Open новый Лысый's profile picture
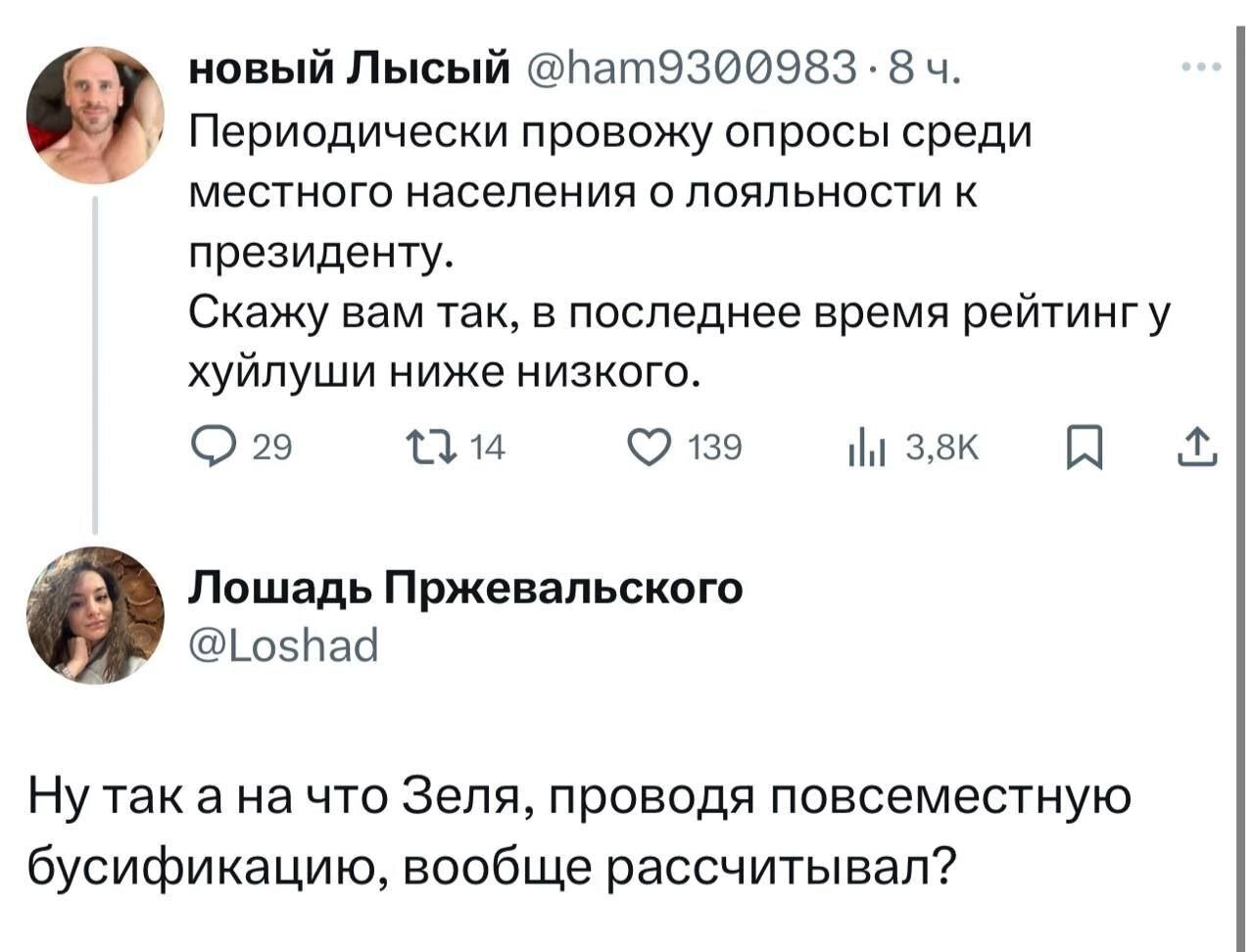 [94, 115]
